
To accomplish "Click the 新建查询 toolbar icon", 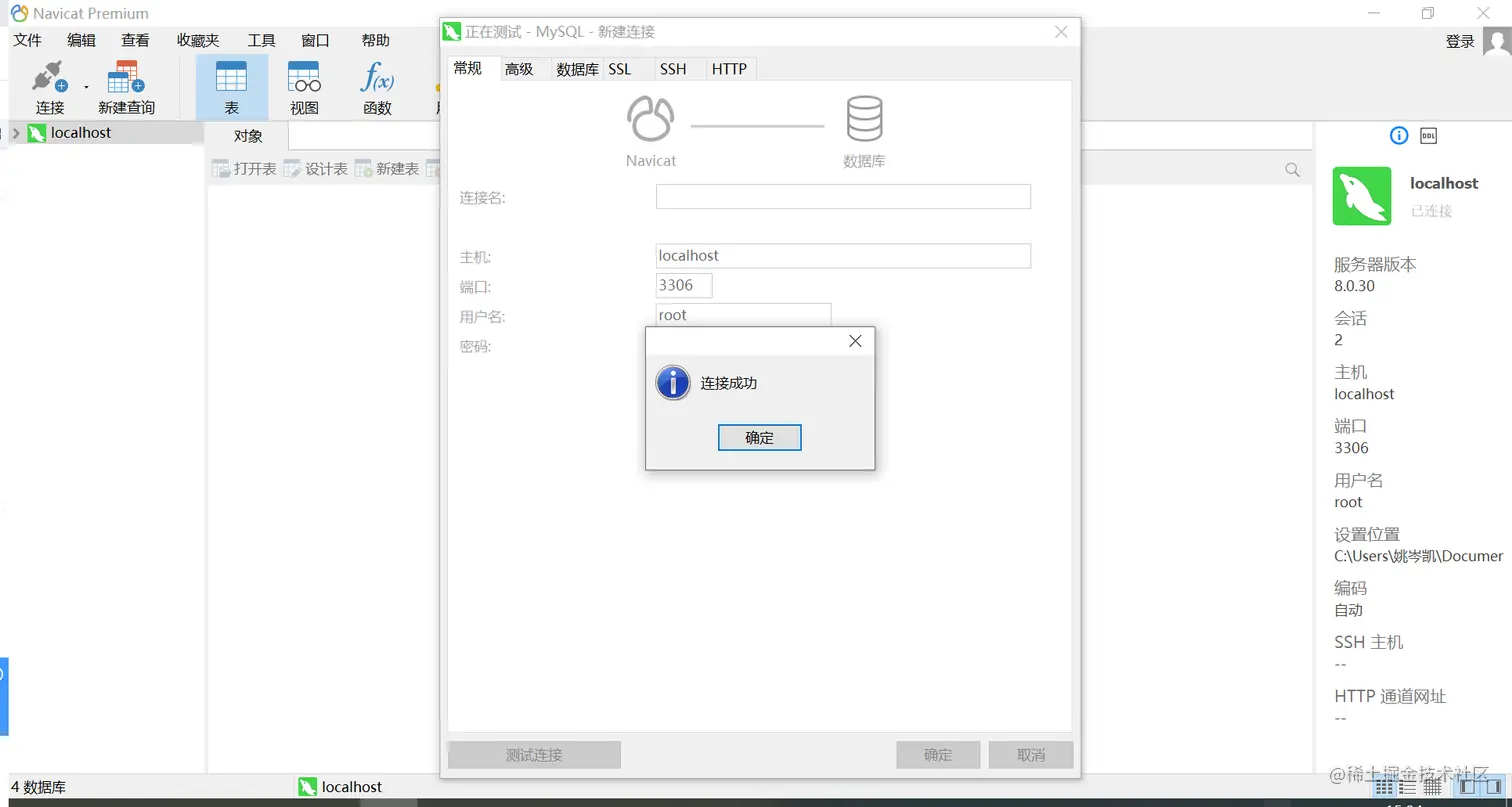I will (126, 77).
